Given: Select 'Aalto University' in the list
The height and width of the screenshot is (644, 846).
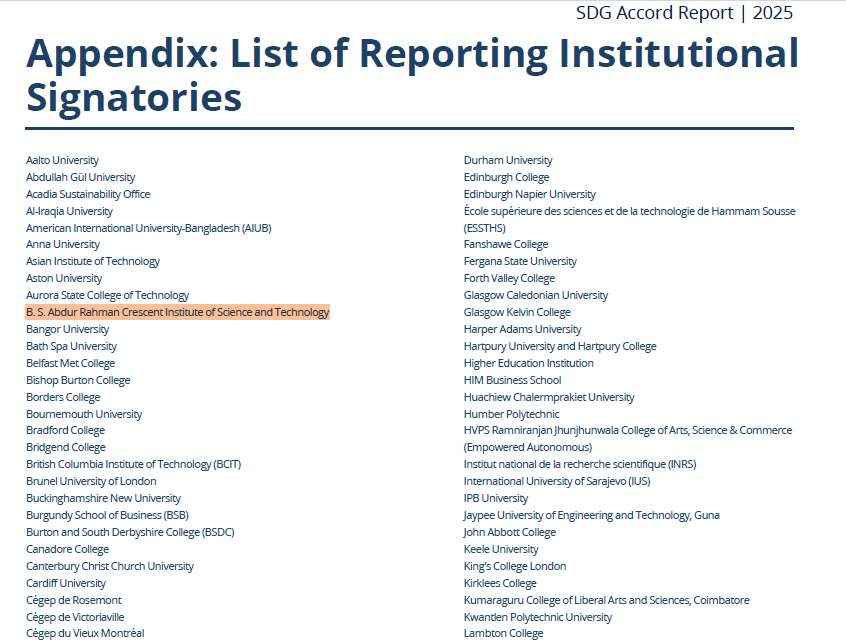Looking at the screenshot, I should click(62, 160).
